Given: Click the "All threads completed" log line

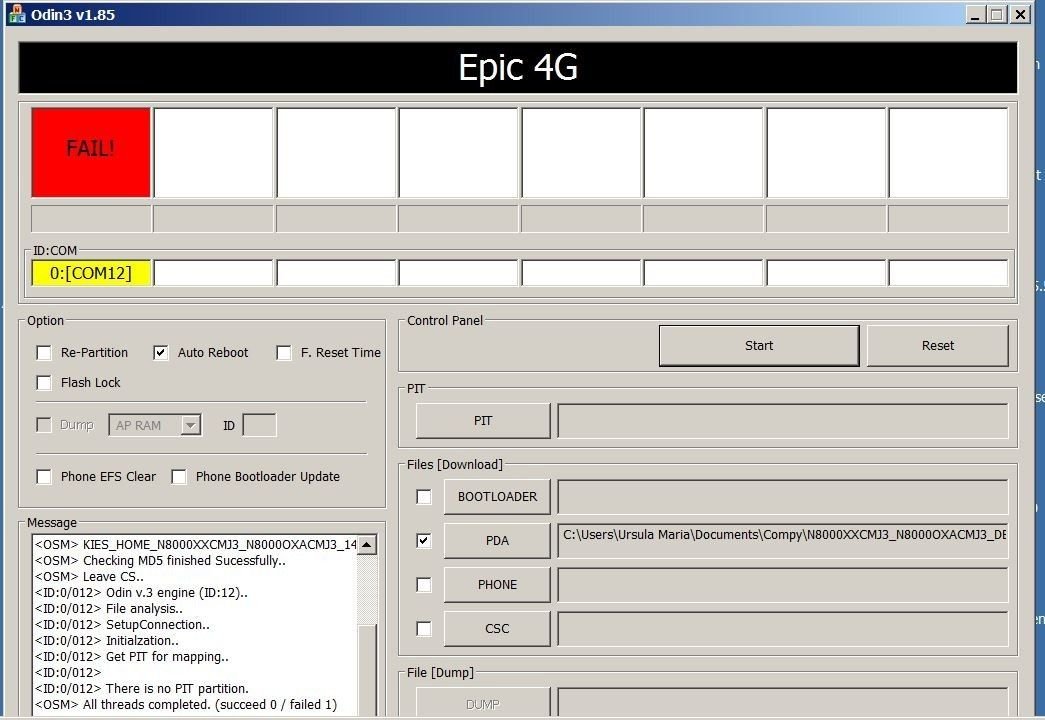Looking at the screenshot, I should [x=186, y=705].
